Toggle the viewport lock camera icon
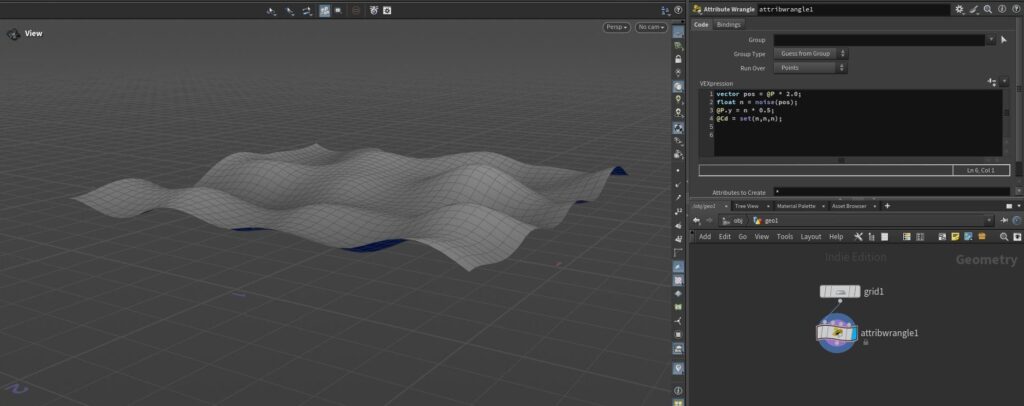The width and height of the screenshot is (1024, 406). tap(678, 59)
